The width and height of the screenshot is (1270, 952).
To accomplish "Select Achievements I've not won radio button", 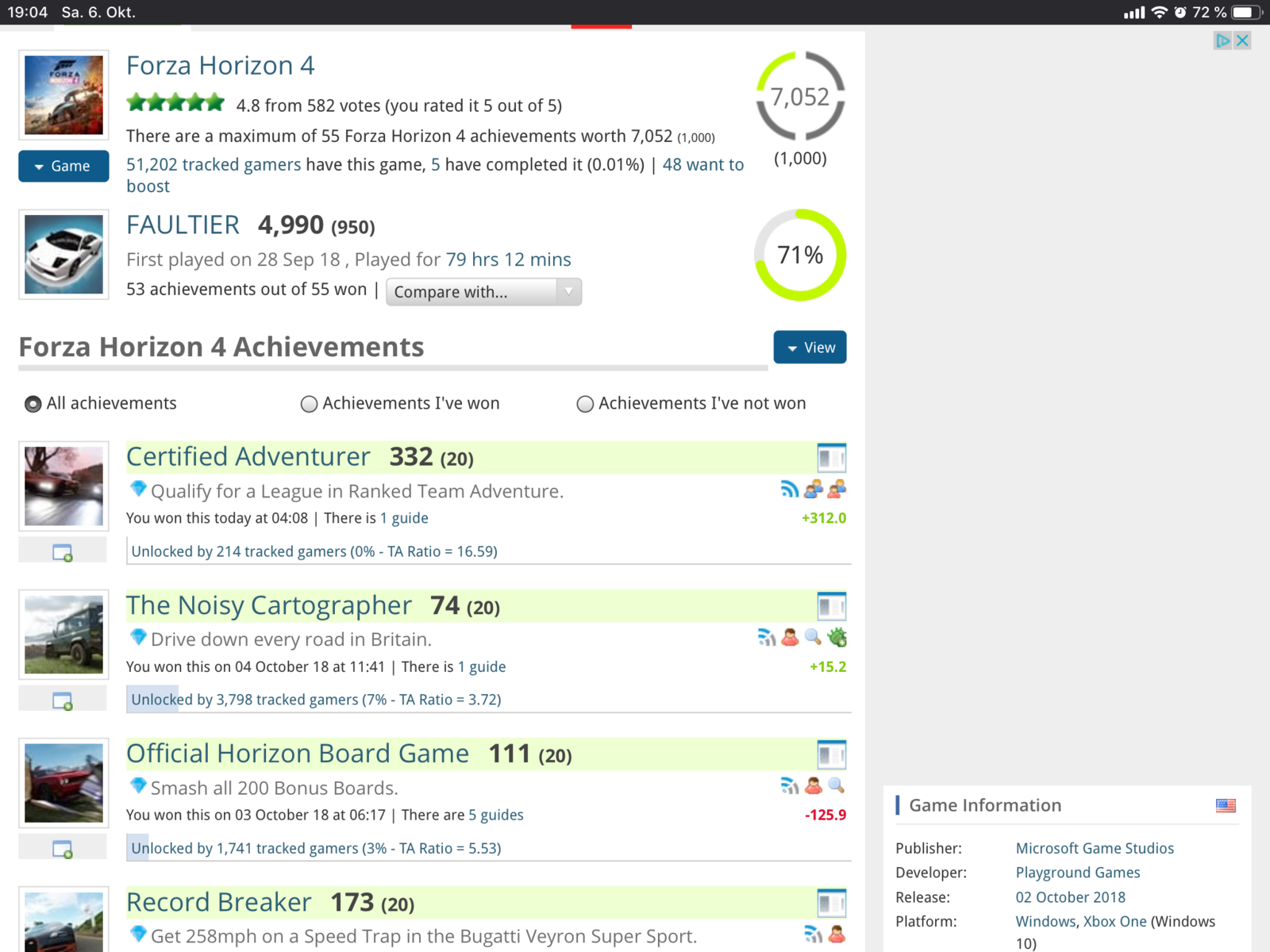I will tap(585, 404).
